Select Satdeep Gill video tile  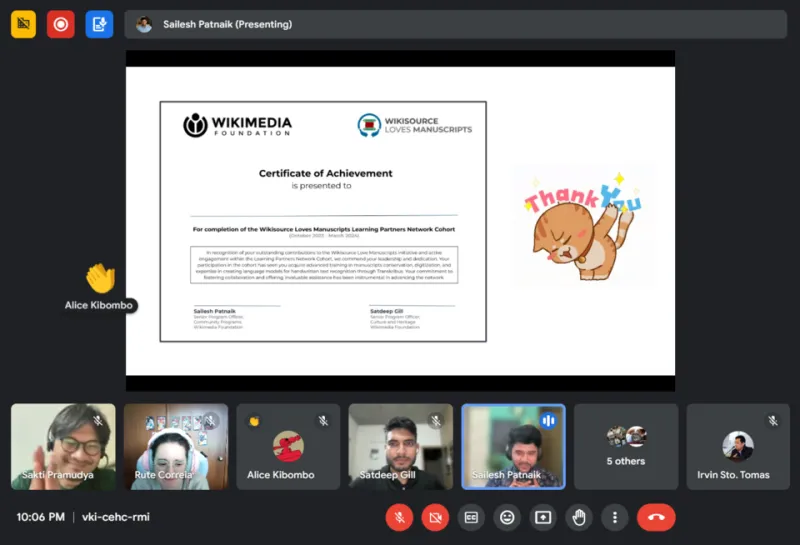[401, 447]
